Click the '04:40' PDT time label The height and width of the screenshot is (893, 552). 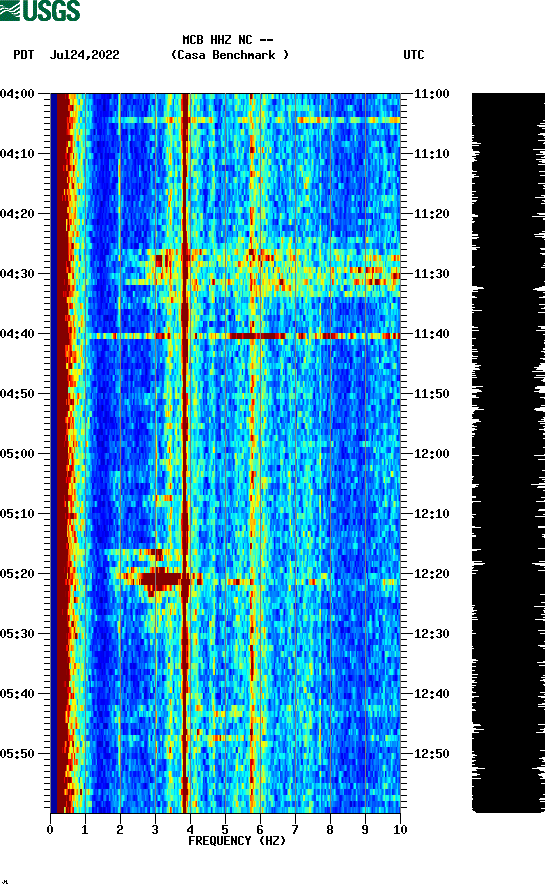pyautogui.click(x=17, y=334)
